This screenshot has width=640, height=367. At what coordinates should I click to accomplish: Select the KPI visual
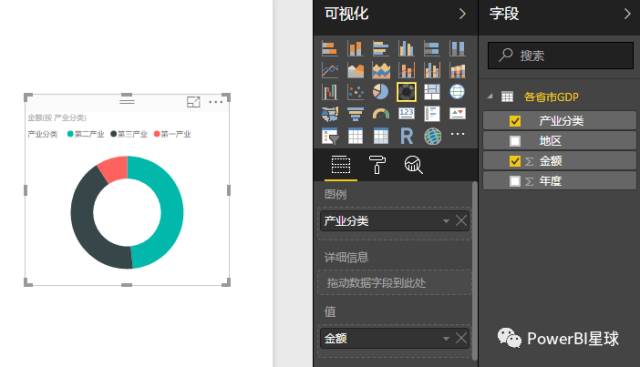coord(457,114)
